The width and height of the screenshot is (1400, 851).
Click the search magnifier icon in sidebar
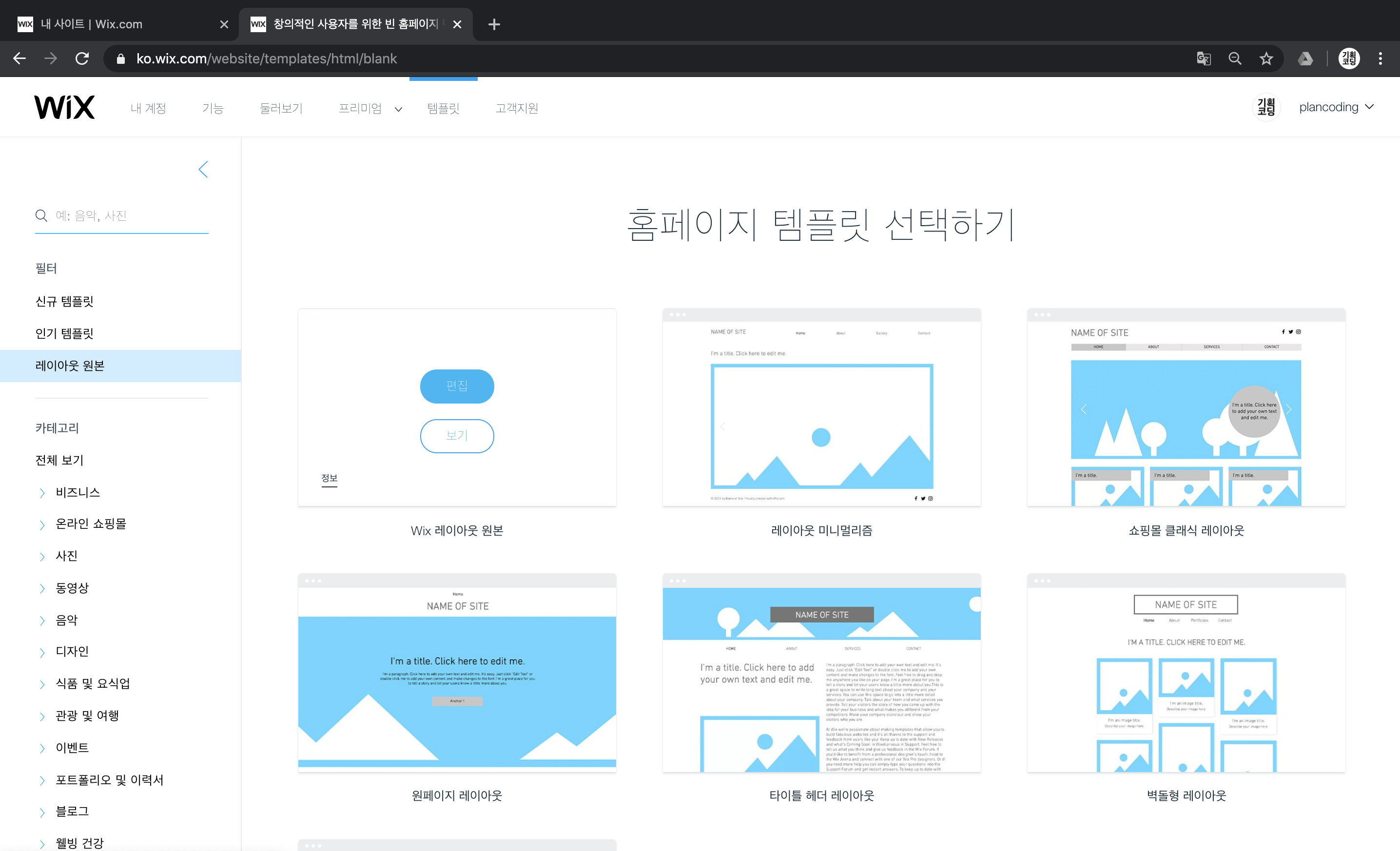tap(41, 216)
